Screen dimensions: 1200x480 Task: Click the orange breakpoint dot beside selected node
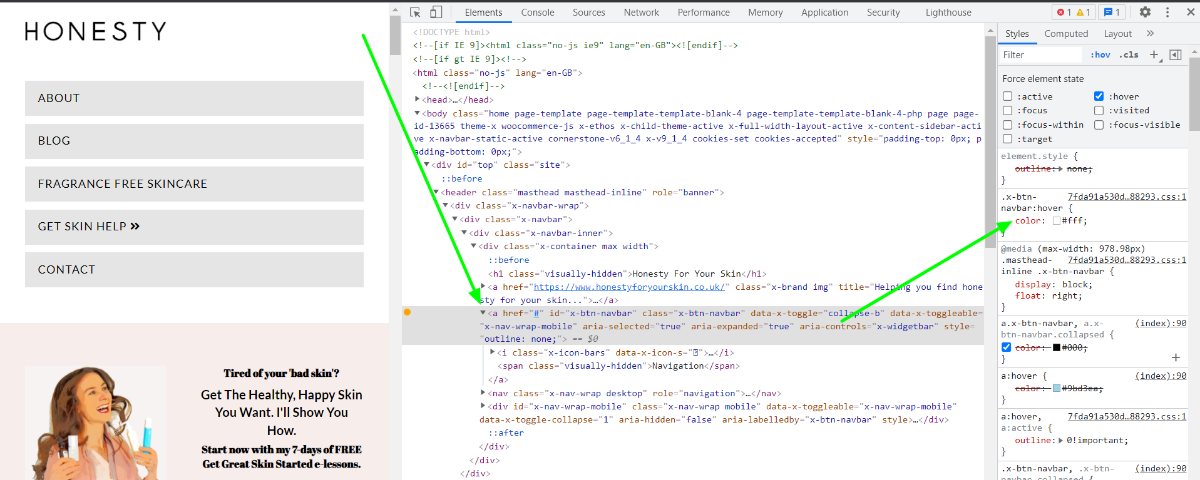click(x=407, y=313)
